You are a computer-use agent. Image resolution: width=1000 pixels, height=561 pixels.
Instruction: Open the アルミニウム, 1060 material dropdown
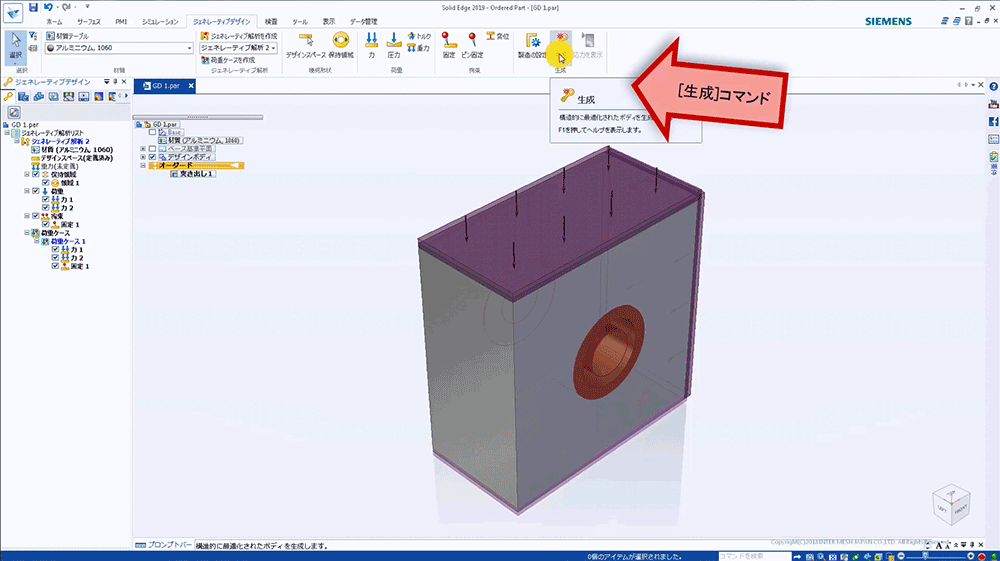pyautogui.click(x=189, y=48)
